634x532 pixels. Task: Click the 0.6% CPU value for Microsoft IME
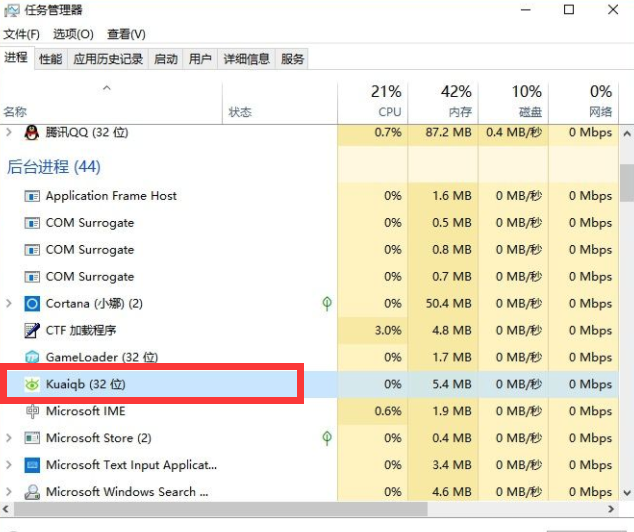click(x=388, y=411)
